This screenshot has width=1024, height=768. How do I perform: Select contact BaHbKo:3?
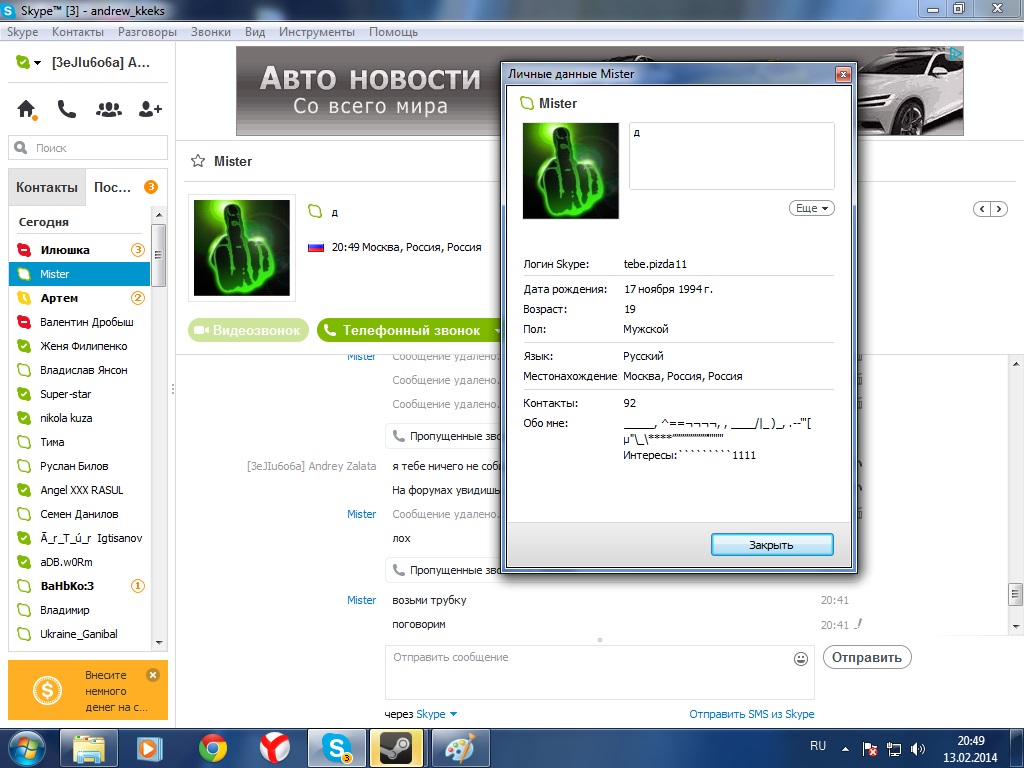tap(80, 586)
